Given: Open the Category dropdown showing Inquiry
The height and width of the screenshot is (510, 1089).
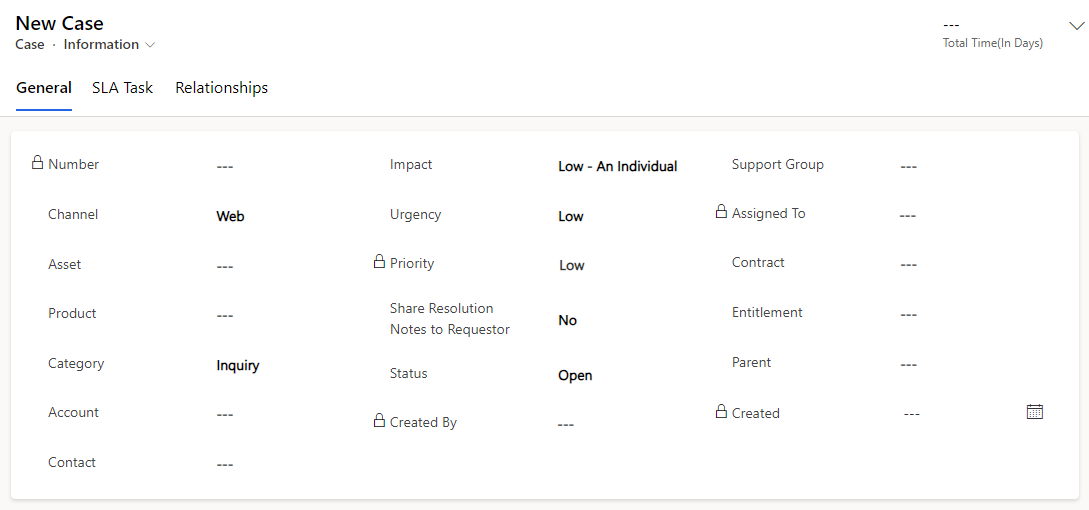Looking at the screenshot, I should coord(288,365).
